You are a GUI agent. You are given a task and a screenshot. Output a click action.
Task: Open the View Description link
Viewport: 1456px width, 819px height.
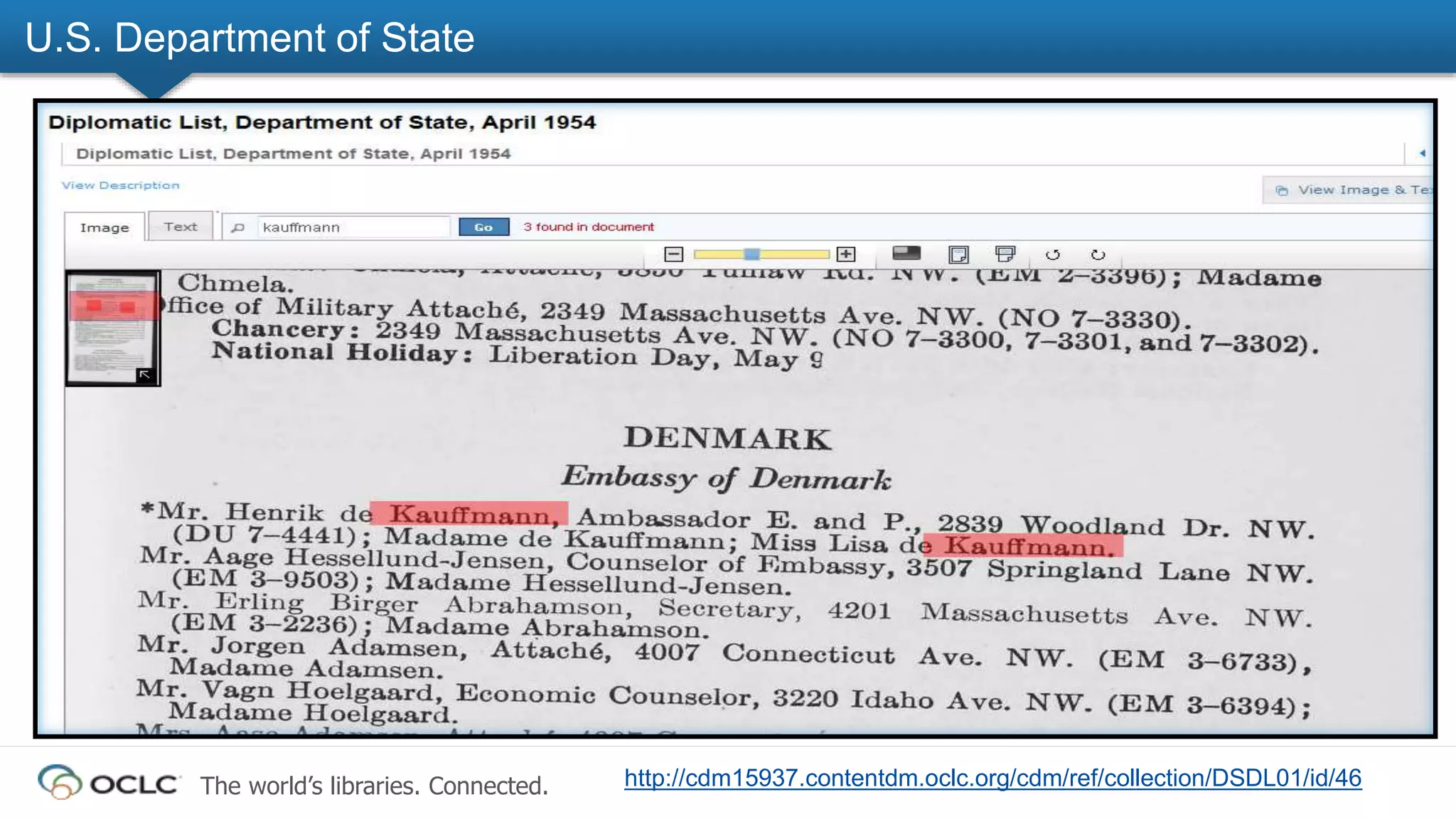(x=120, y=185)
